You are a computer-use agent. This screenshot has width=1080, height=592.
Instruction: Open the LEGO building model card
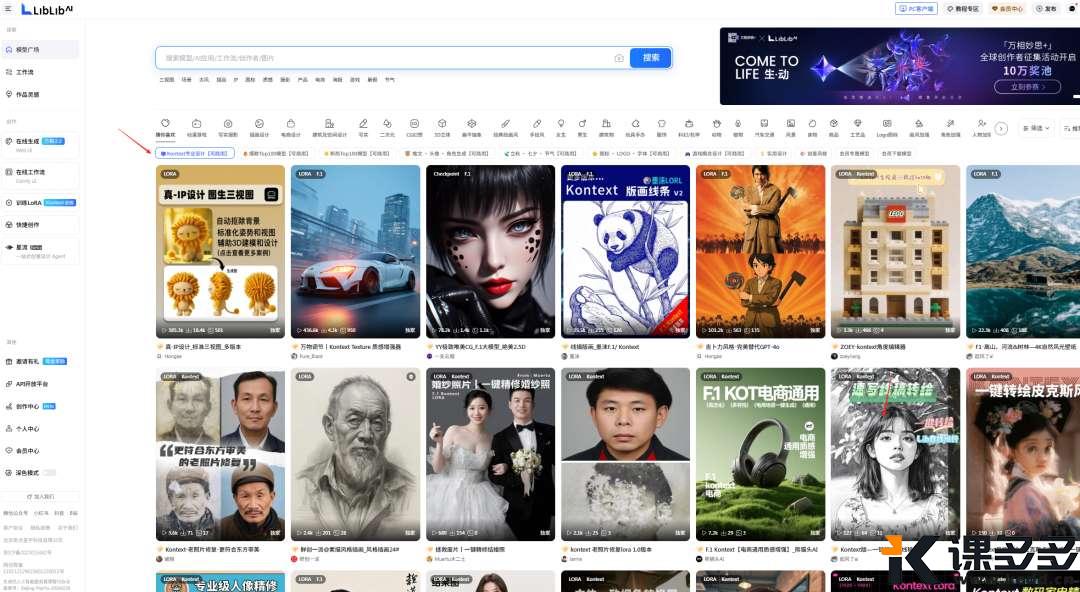(895, 252)
